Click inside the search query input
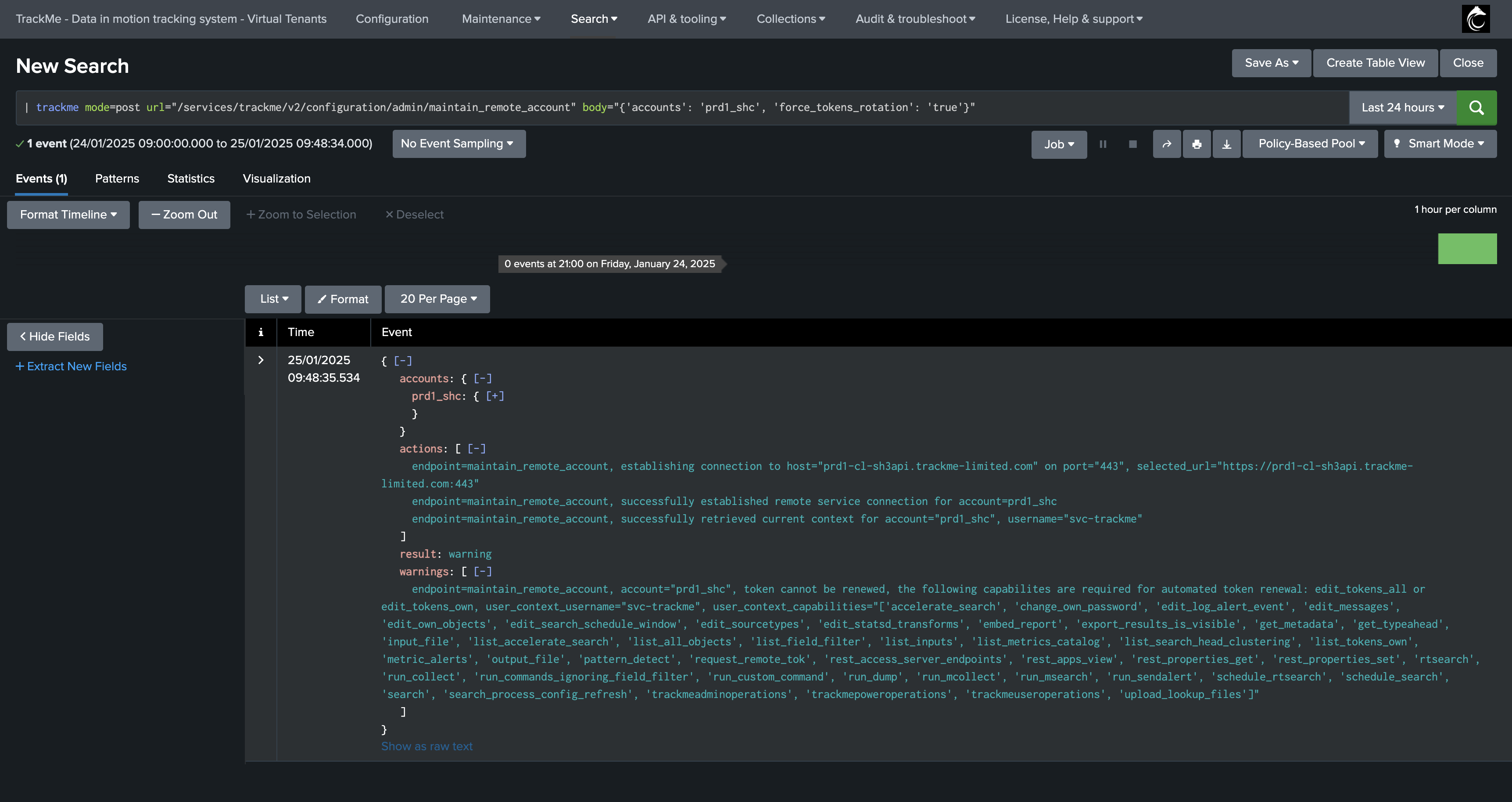 pyautogui.click(x=682, y=107)
